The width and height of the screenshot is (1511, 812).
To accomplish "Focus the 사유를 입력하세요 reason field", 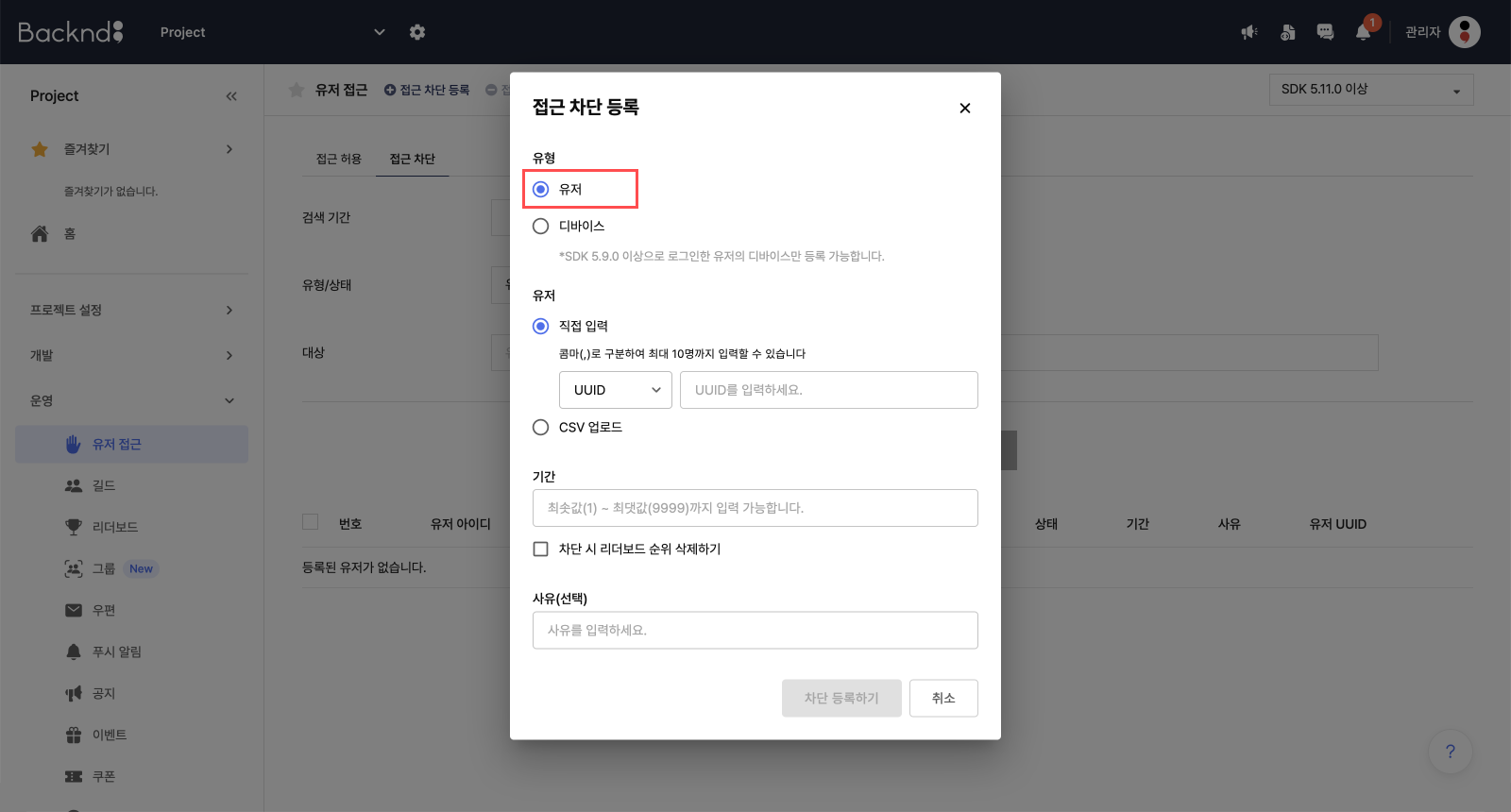I will 755,630.
